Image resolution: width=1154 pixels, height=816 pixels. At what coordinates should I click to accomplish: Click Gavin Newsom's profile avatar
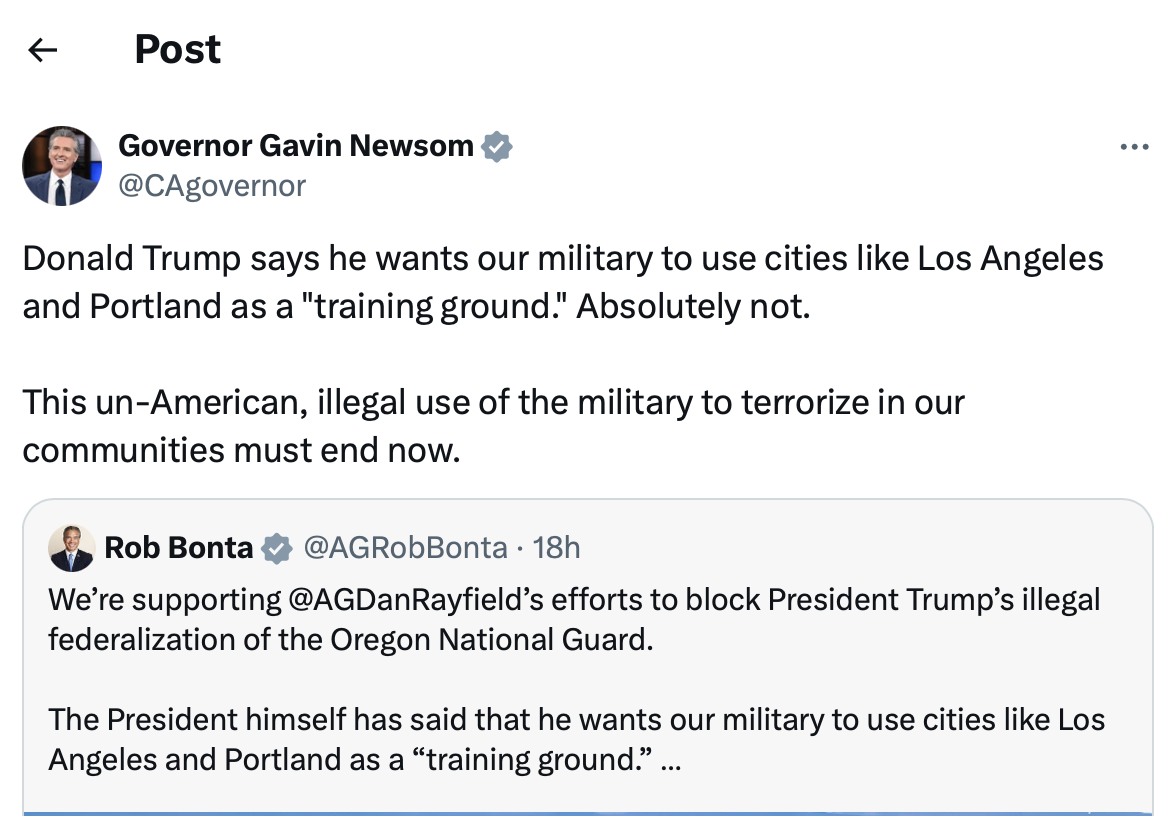pyautogui.click(x=62, y=166)
